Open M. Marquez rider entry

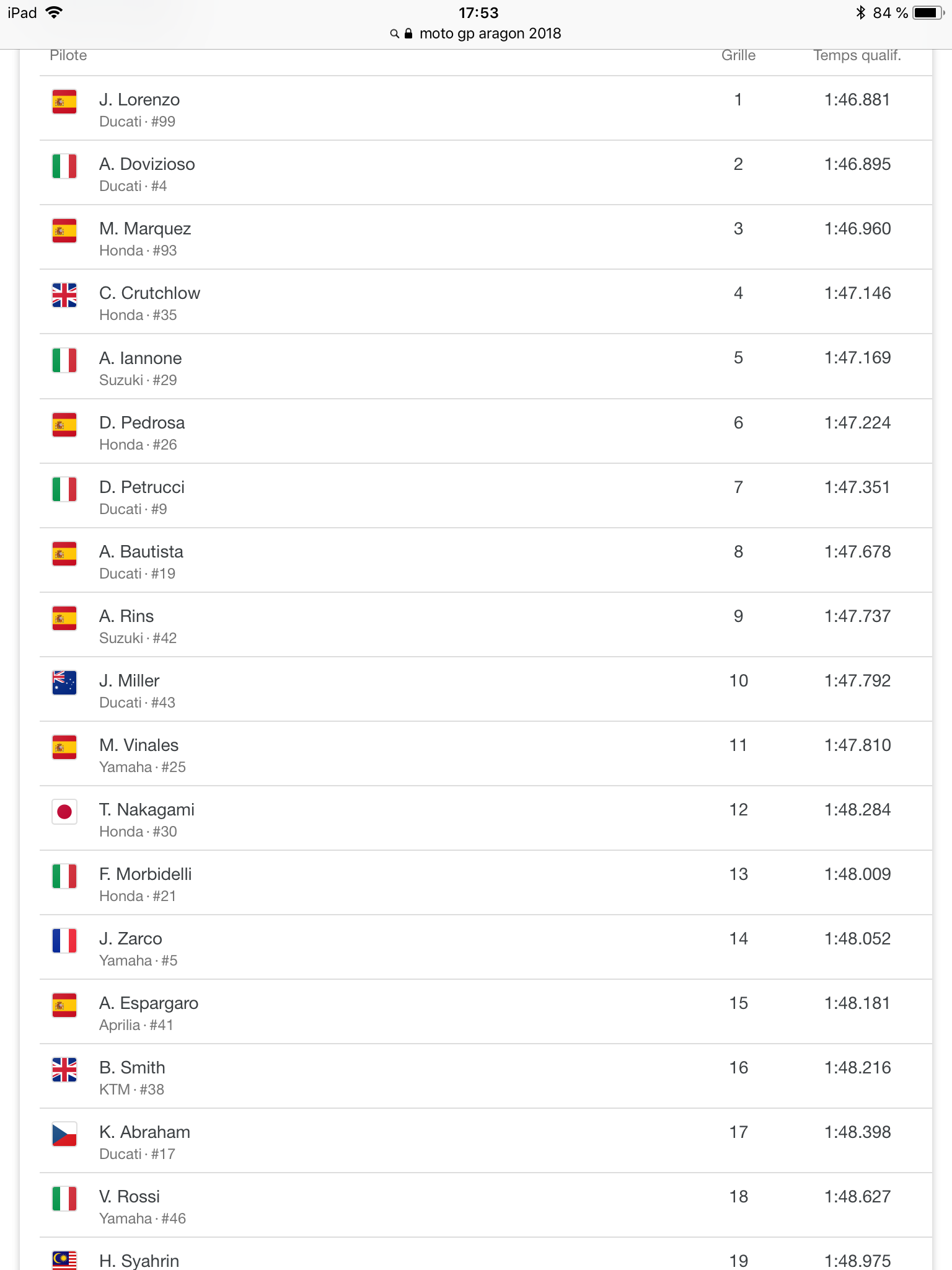486,238
